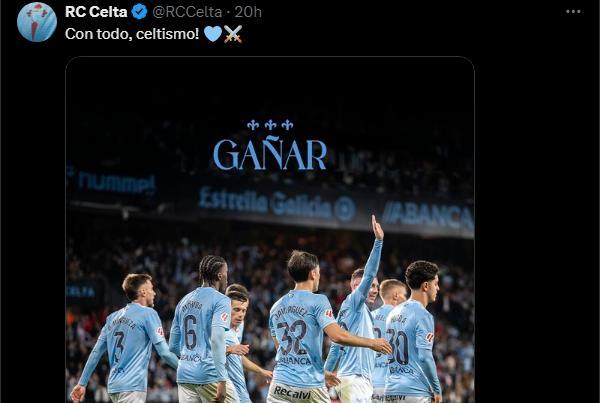Click the three fleur-de-lis symbols above GAÑAR
This screenshot has width=600, height=403.
270,125
